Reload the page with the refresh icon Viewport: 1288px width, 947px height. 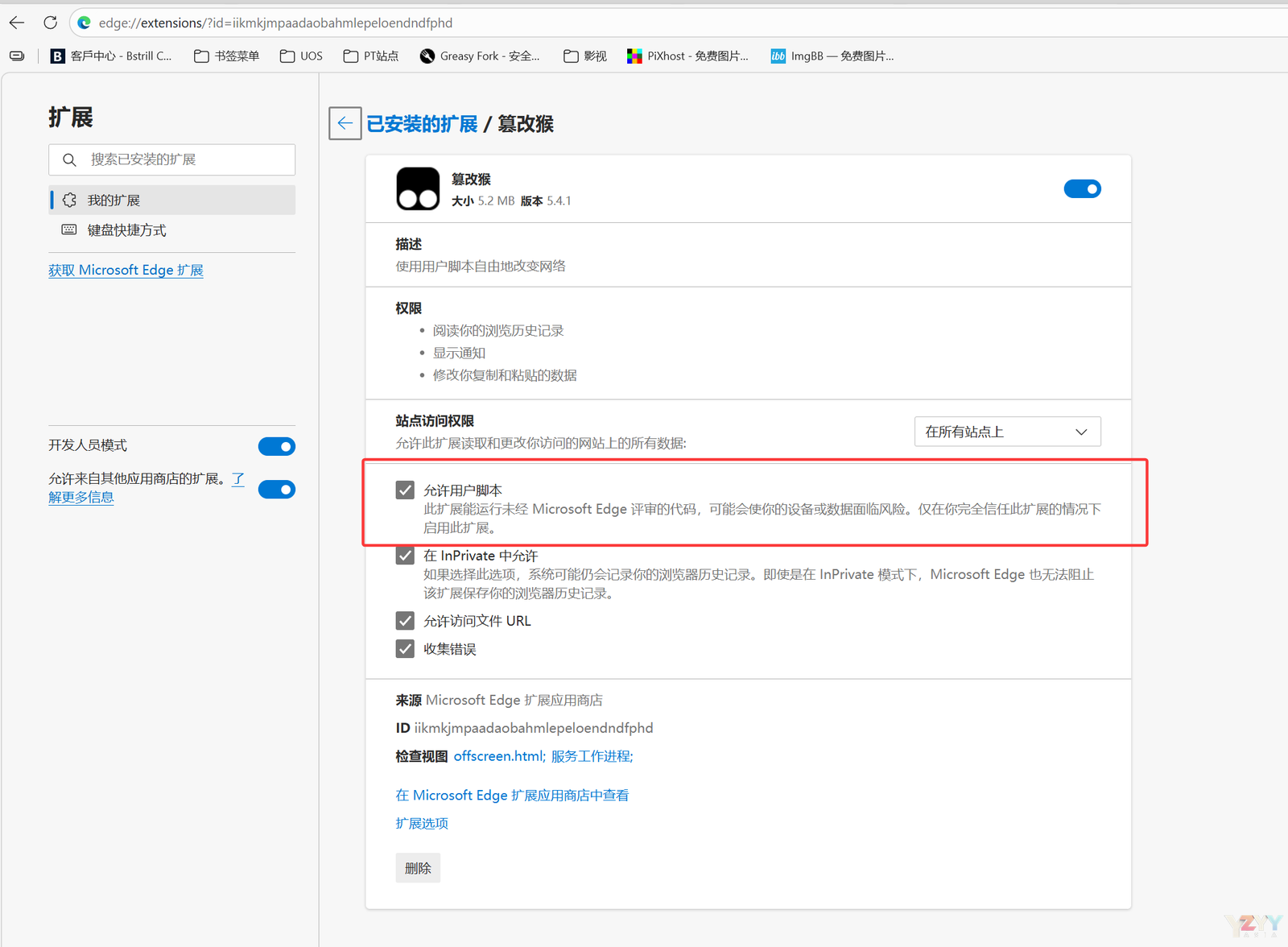(x=50, y=23)
